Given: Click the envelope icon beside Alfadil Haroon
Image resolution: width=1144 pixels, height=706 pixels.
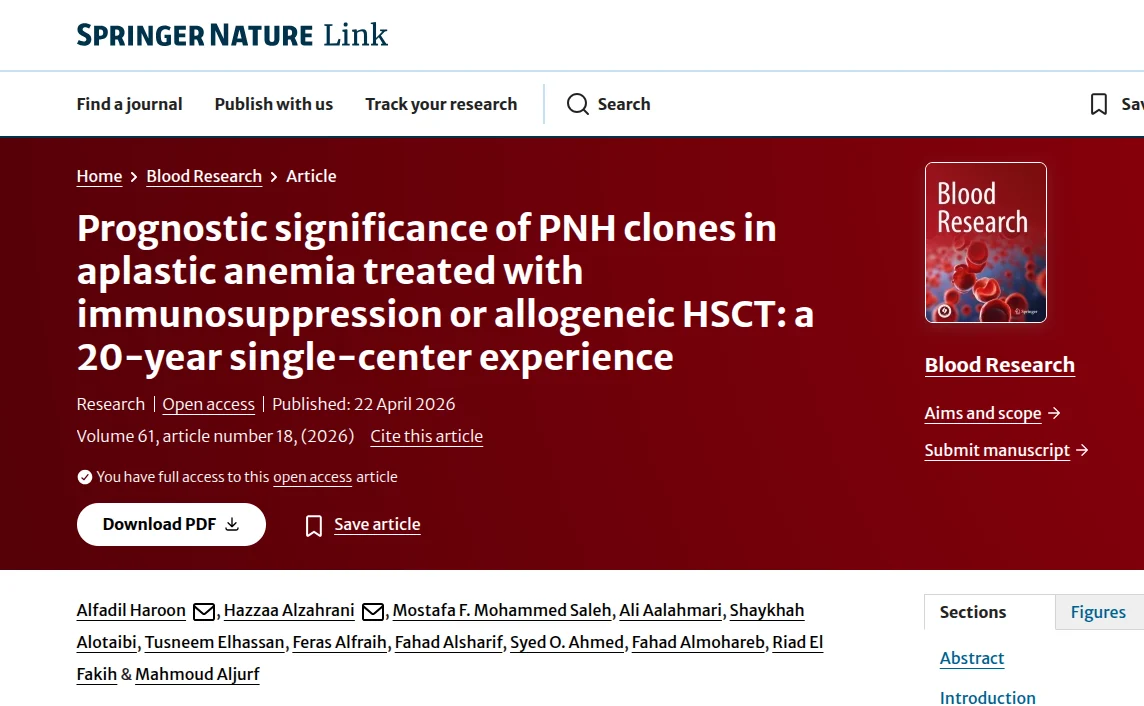Looking at the screenshot, I should tap(203, 610).
